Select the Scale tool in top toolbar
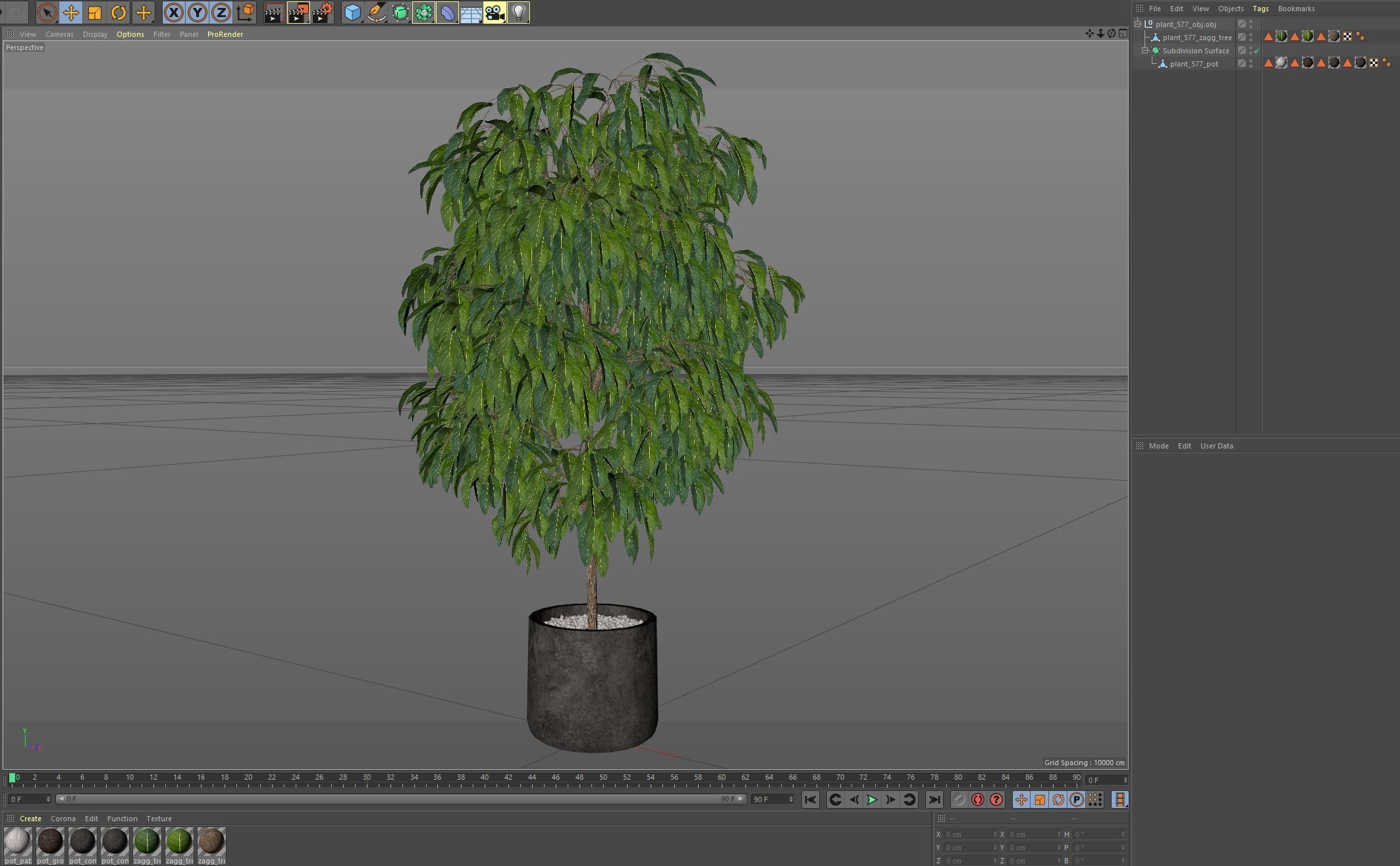1400x866 pixels. coord(95,13)
